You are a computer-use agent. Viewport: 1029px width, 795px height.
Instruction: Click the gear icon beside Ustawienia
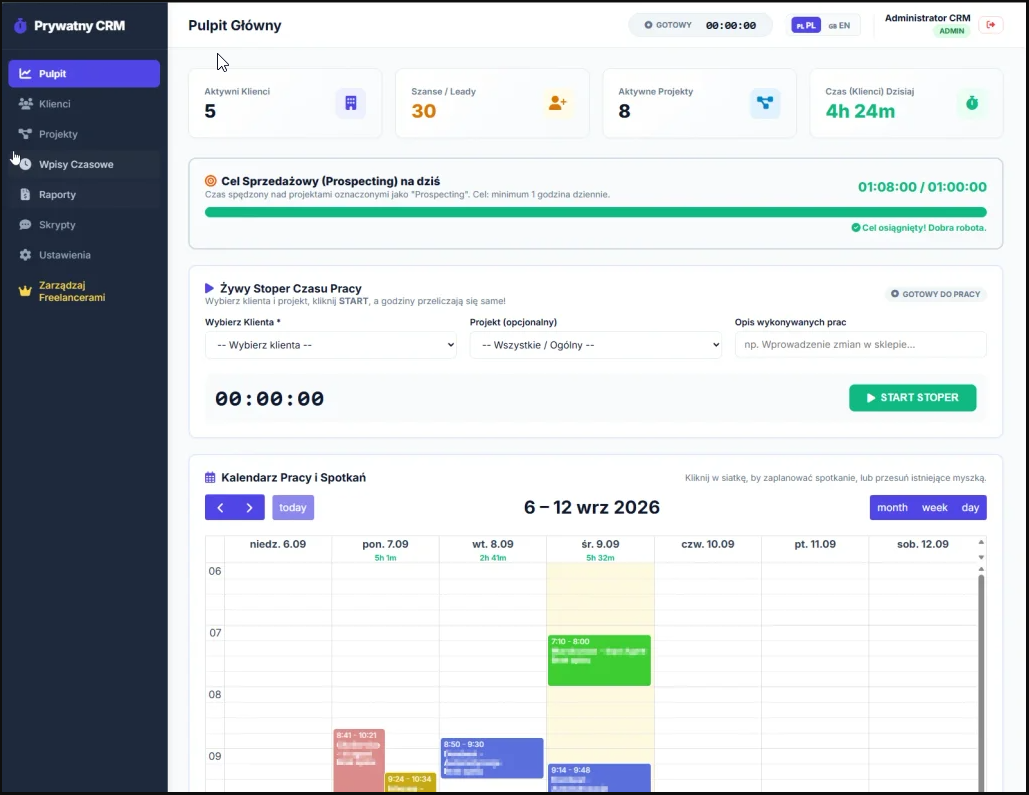click(25, 255)
